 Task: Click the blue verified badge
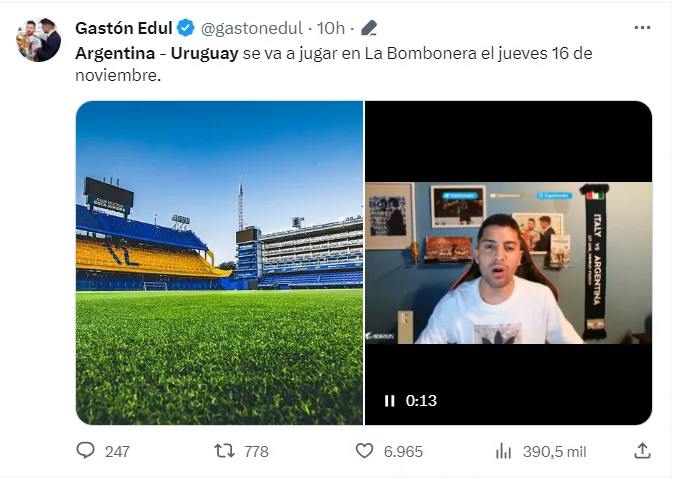tap(185, 27)
